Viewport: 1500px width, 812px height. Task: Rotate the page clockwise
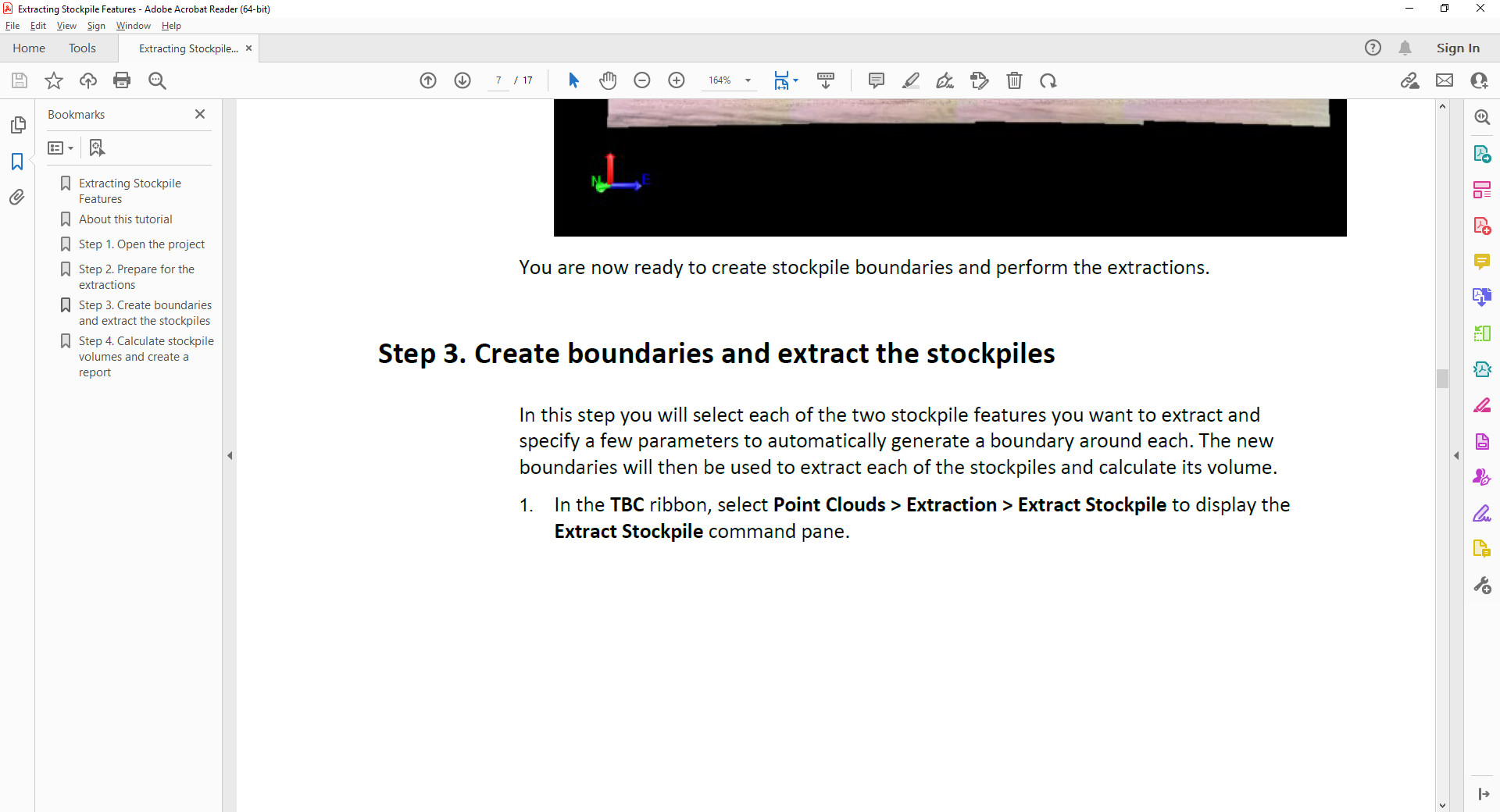(1048, 80)
